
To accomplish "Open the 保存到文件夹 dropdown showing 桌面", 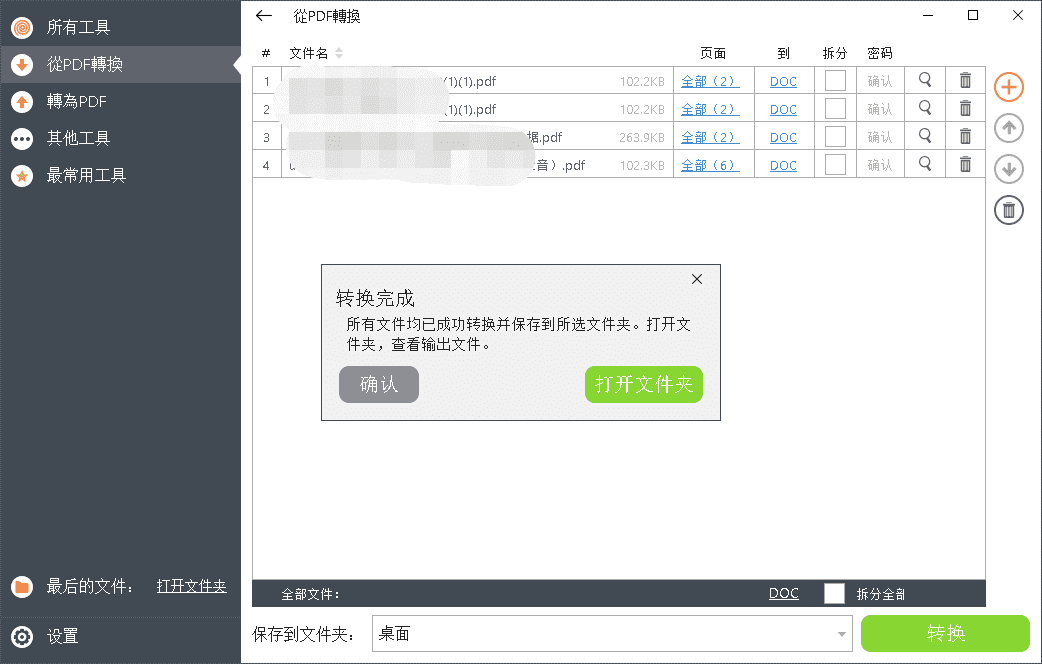I will (612, 634).
